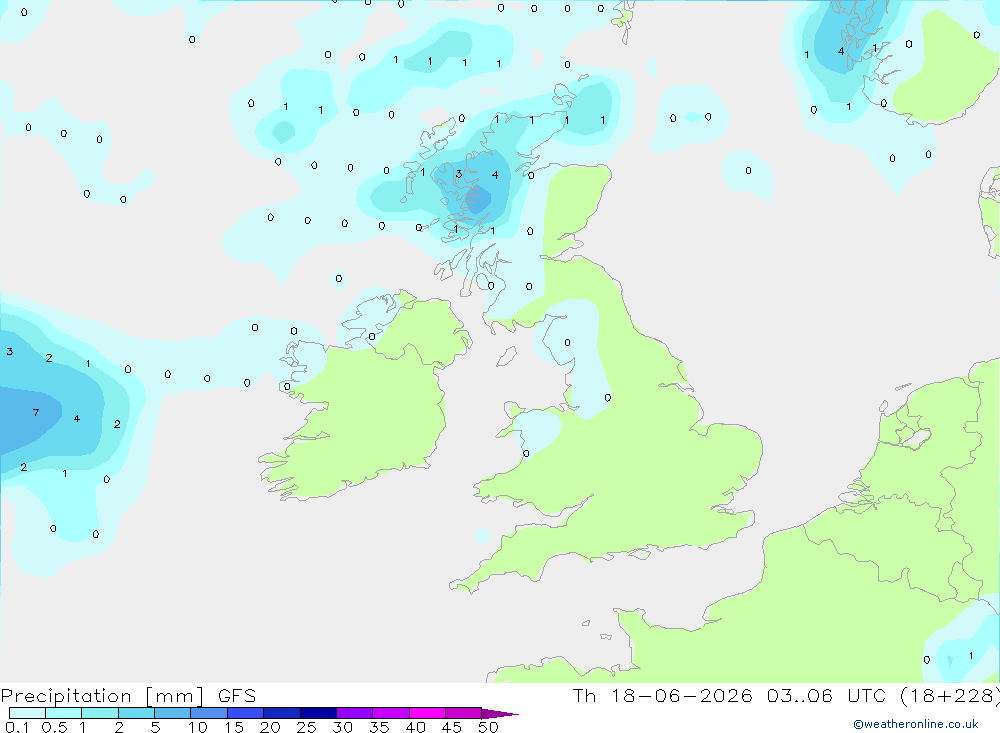
Task: Click the "25" legend label
Action: click(306, 727)
